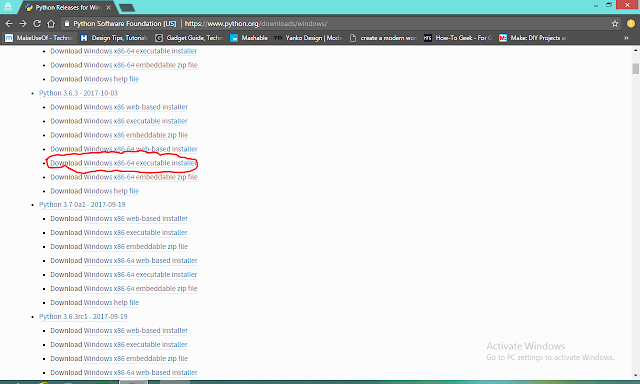
Task: Download Python 3.7.0a1 x86-64 embeddable zip file
Action: (x=140, y=288)
